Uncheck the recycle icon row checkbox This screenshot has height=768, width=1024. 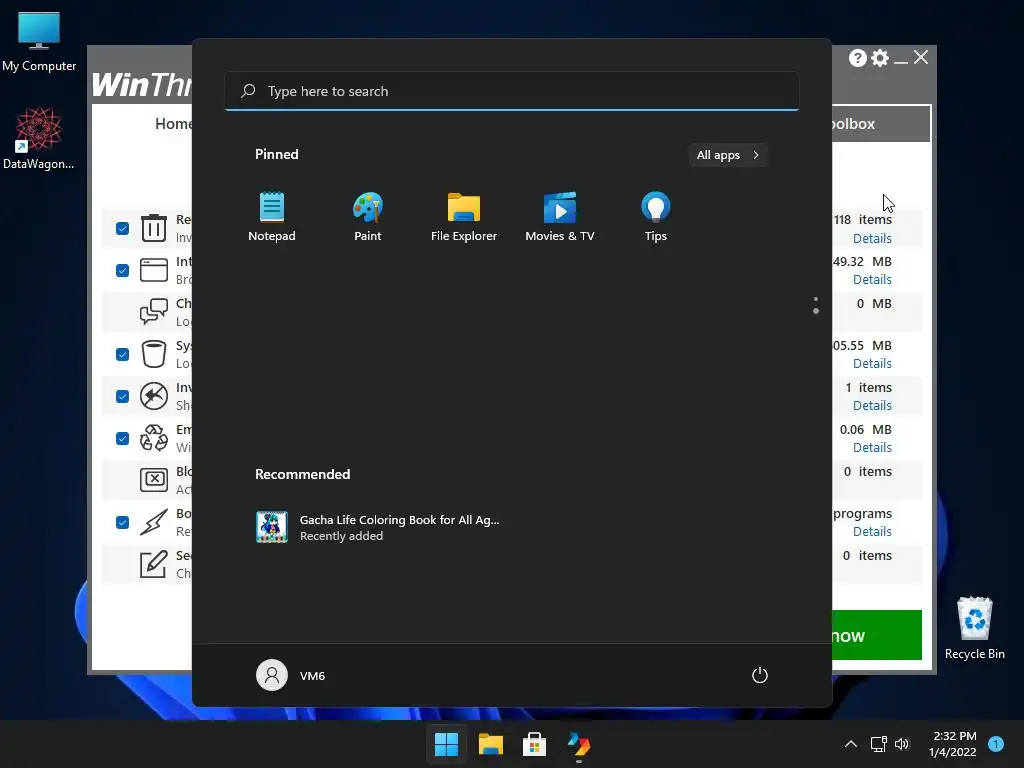click(x=122, y=438)
